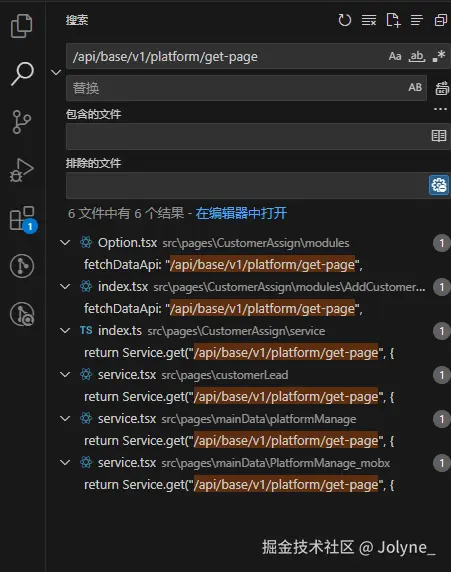Collapse the Option.tsx result group
The height and width of the screenshot is (572, 451).
65,243
